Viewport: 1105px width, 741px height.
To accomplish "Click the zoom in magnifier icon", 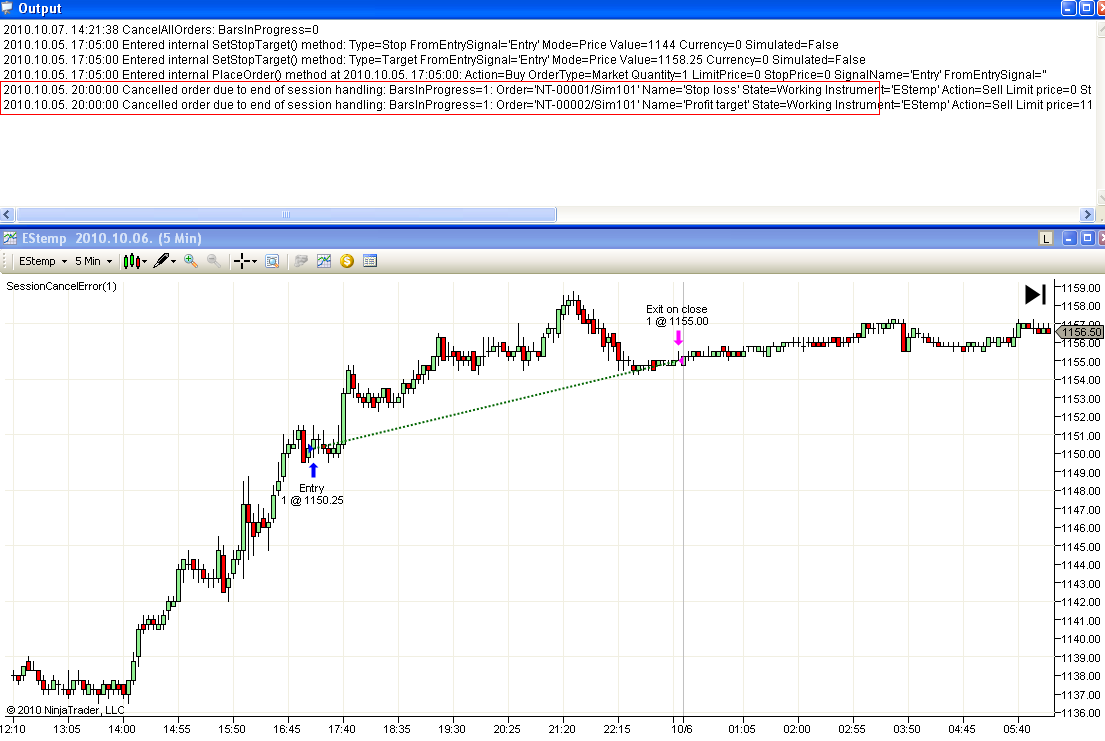I will pos(191,262).
